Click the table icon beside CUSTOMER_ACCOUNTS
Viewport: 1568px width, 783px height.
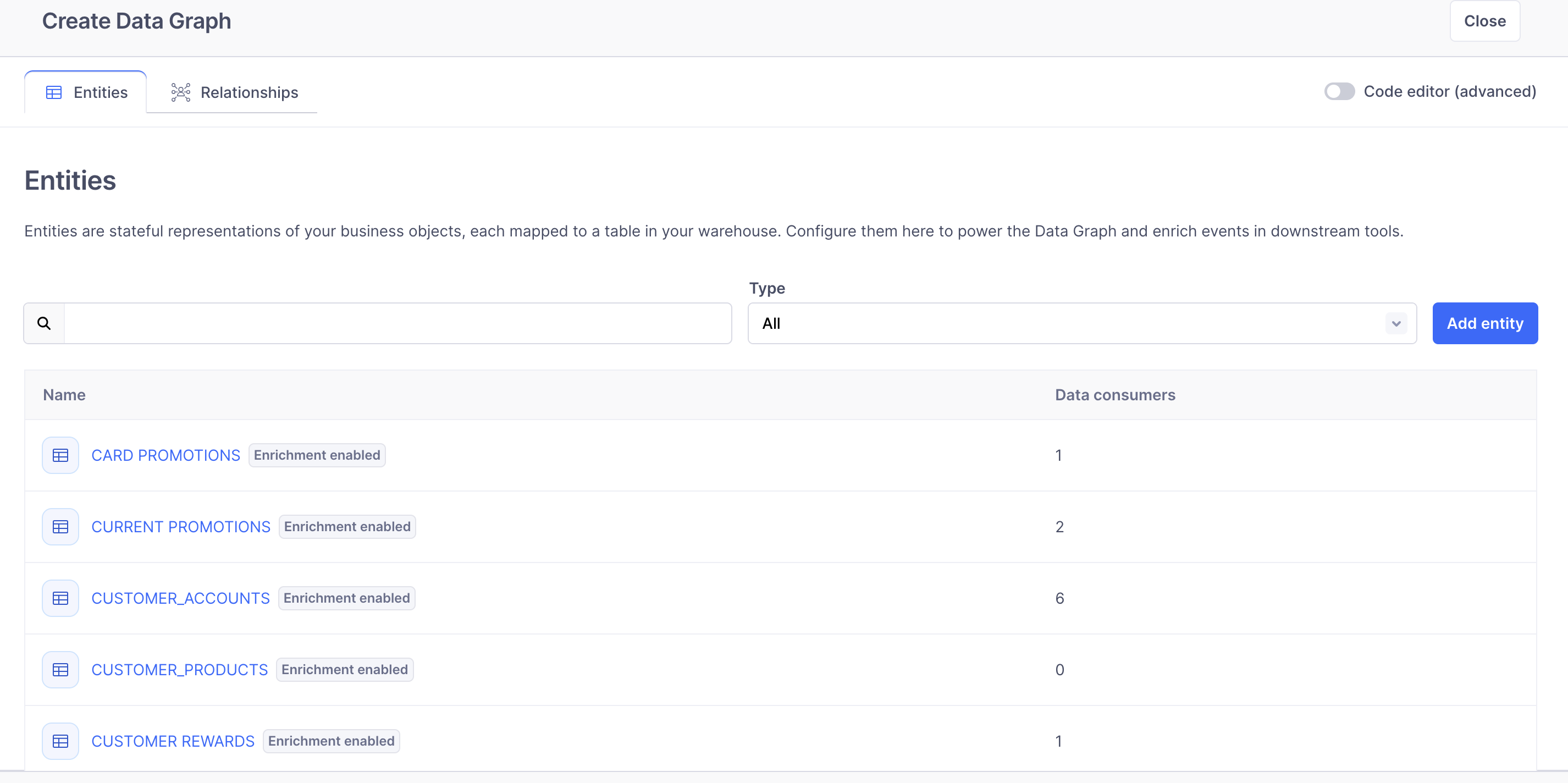[x=59, y=598]
